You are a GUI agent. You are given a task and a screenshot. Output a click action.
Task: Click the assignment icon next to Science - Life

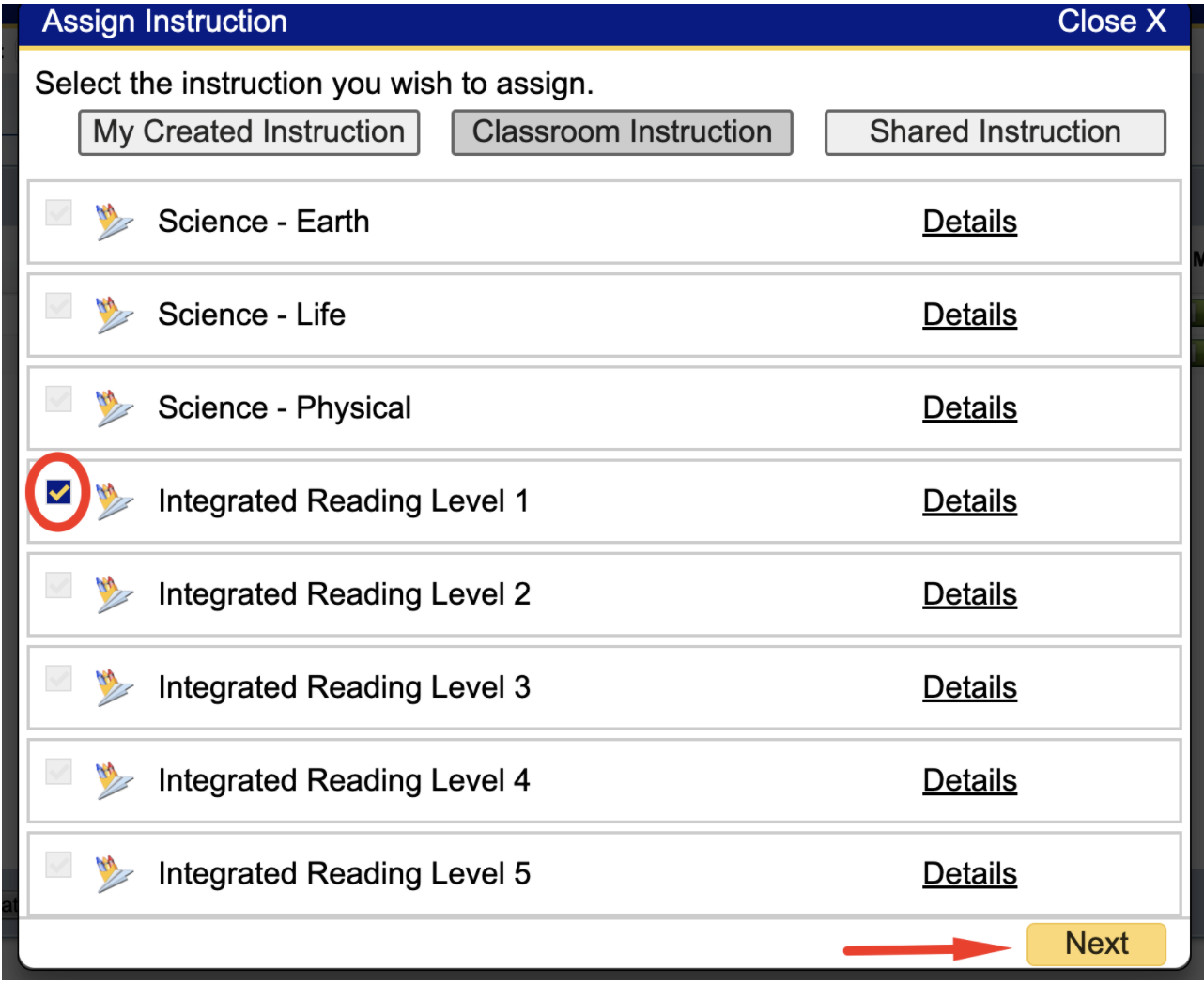click(x=116, y=315)
